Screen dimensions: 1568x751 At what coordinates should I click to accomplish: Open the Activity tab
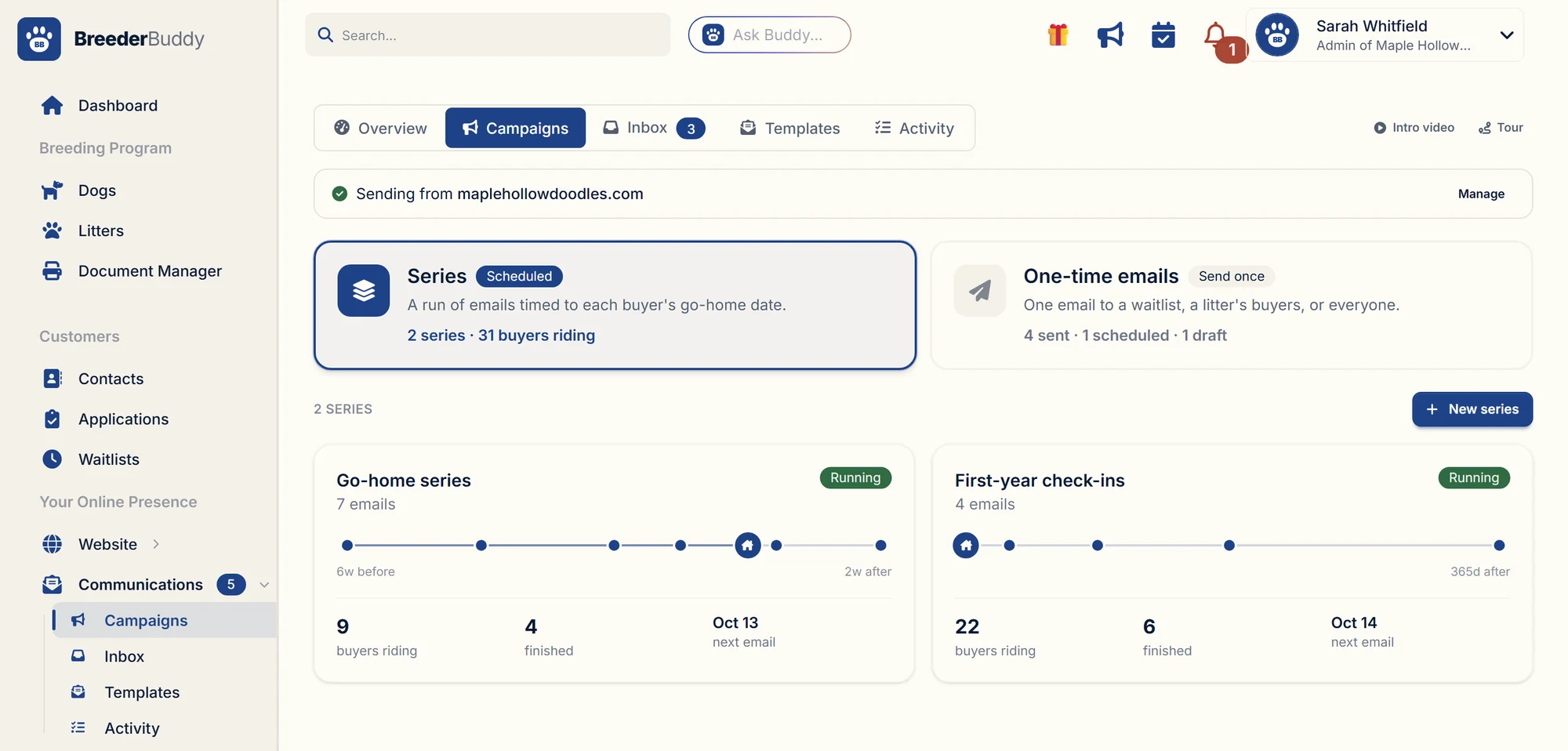pos(914,128)
